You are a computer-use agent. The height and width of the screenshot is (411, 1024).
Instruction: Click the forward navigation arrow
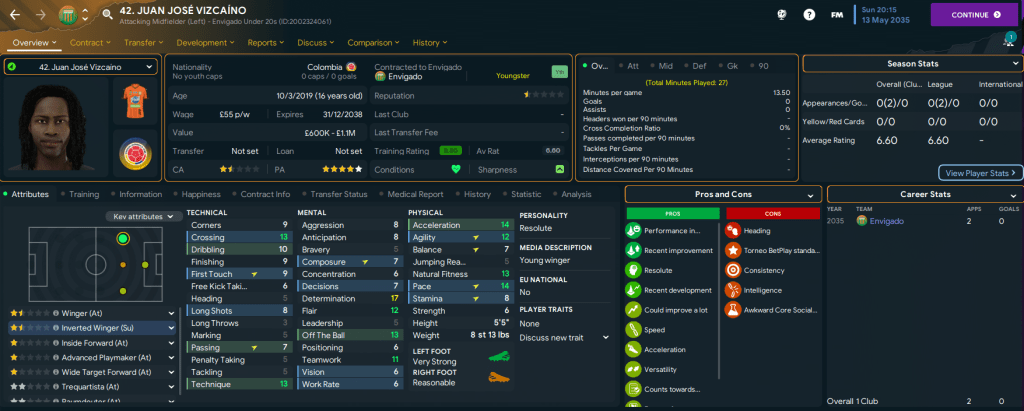tap(41, 15)
